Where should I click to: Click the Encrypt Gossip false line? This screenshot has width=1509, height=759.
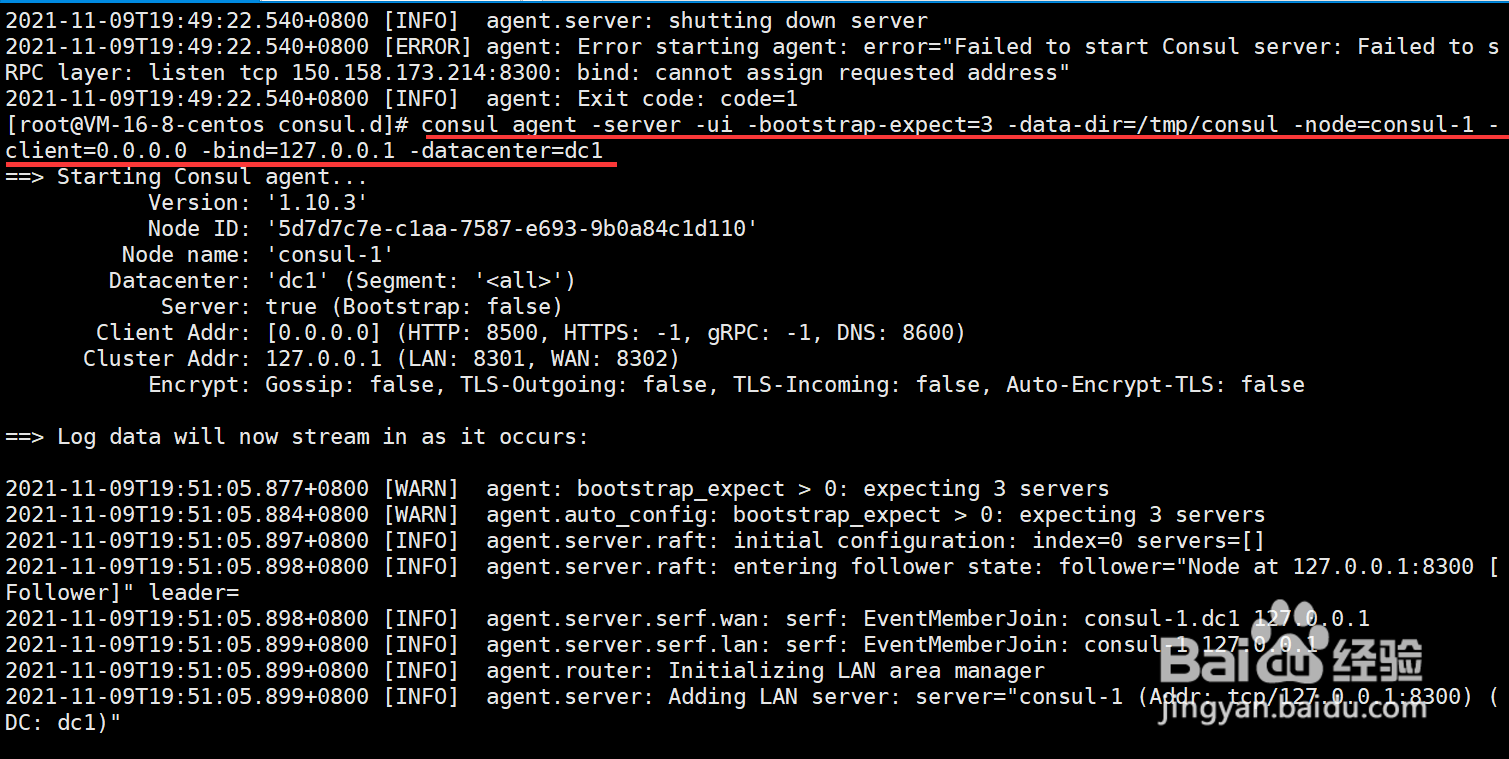click(726, 385)
